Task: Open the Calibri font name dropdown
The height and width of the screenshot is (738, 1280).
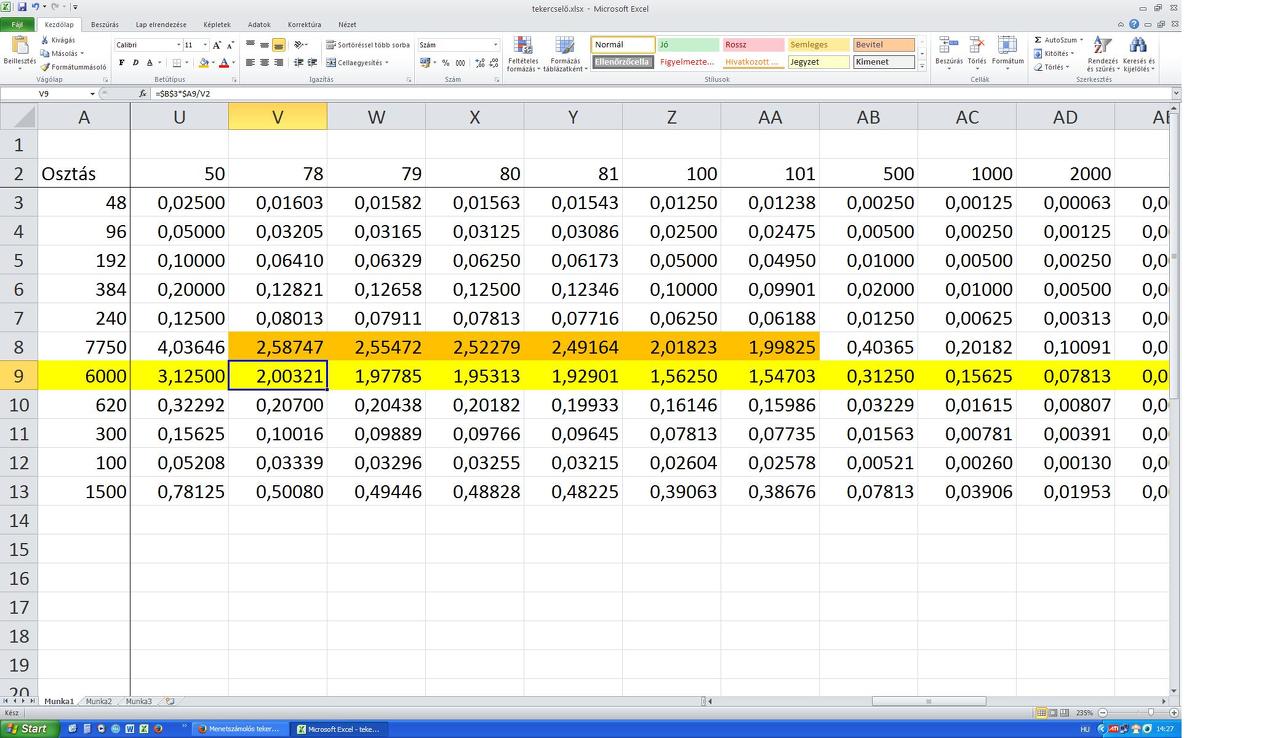Action: click(179, 45)
